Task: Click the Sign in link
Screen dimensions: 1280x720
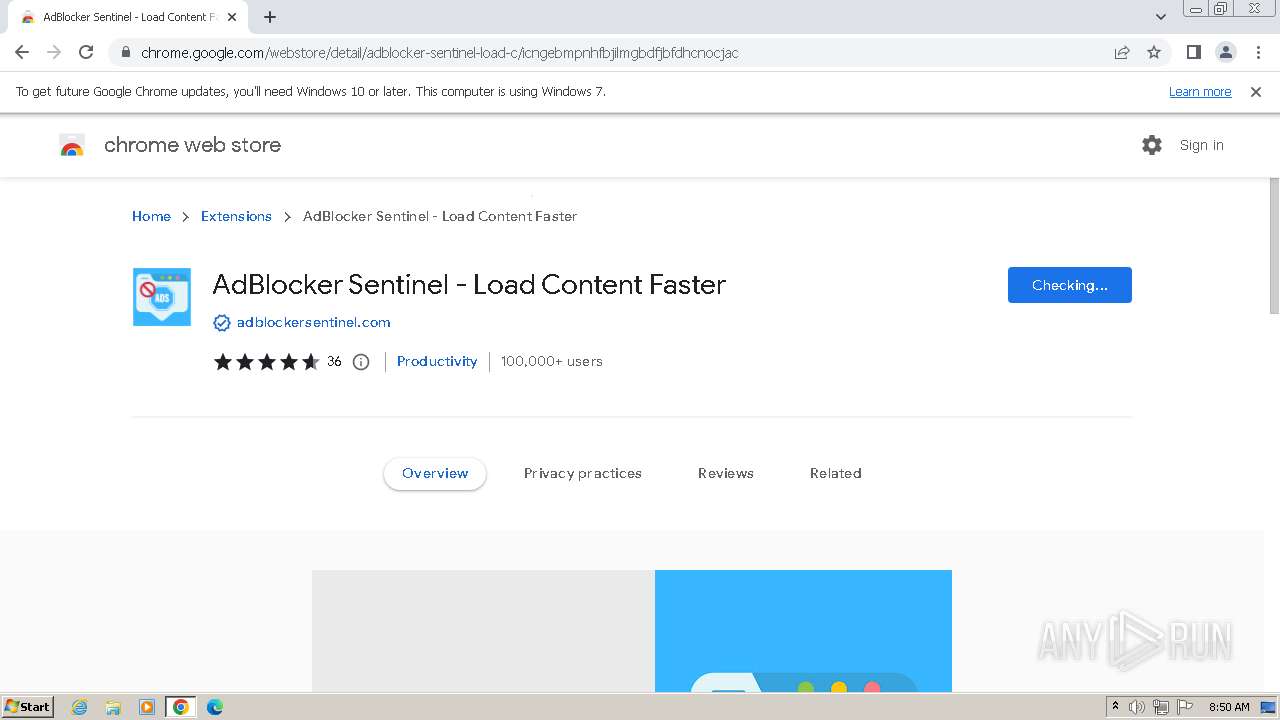Action: (1201, 145)
